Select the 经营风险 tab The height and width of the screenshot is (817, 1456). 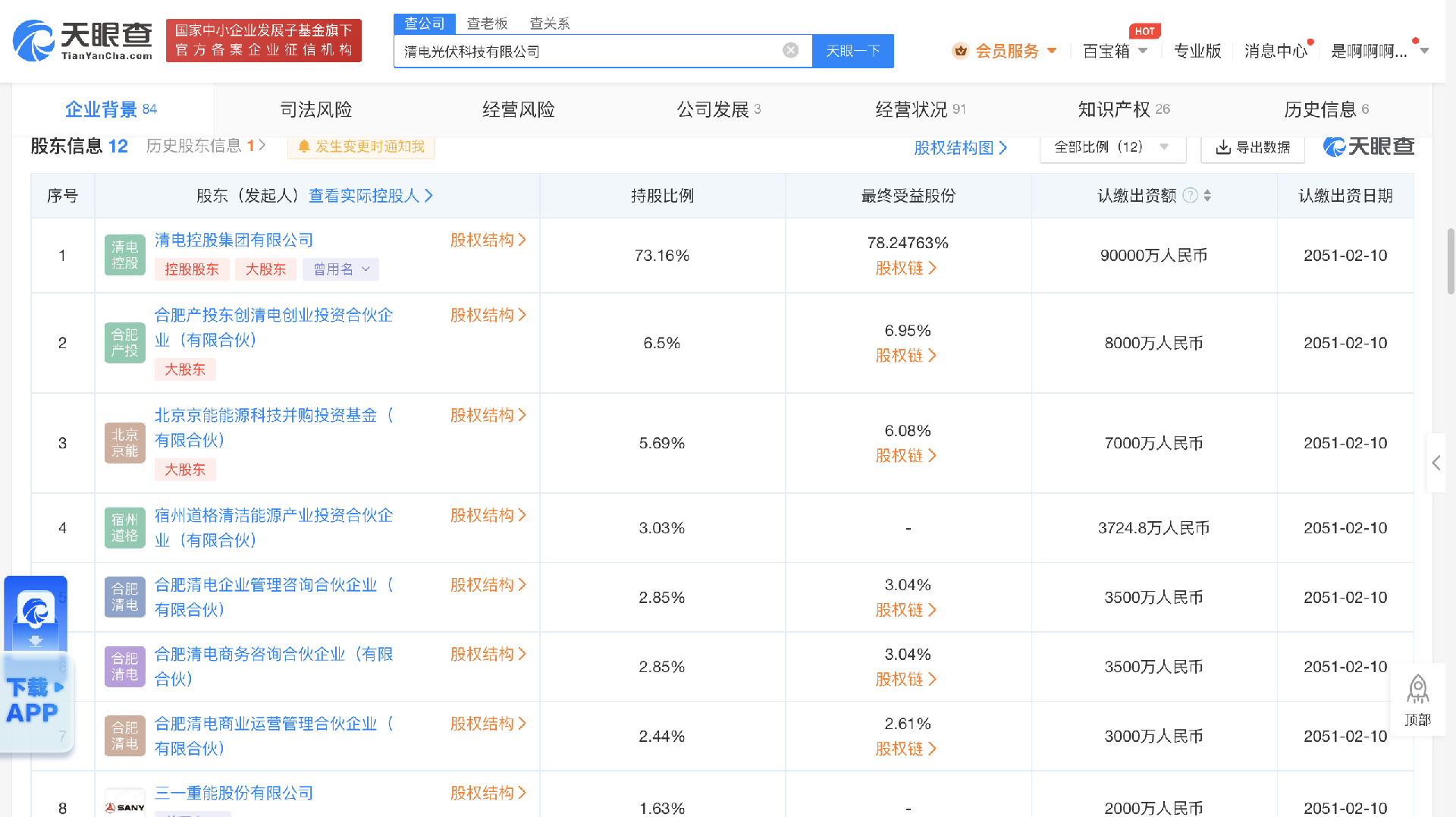point(519,109)
